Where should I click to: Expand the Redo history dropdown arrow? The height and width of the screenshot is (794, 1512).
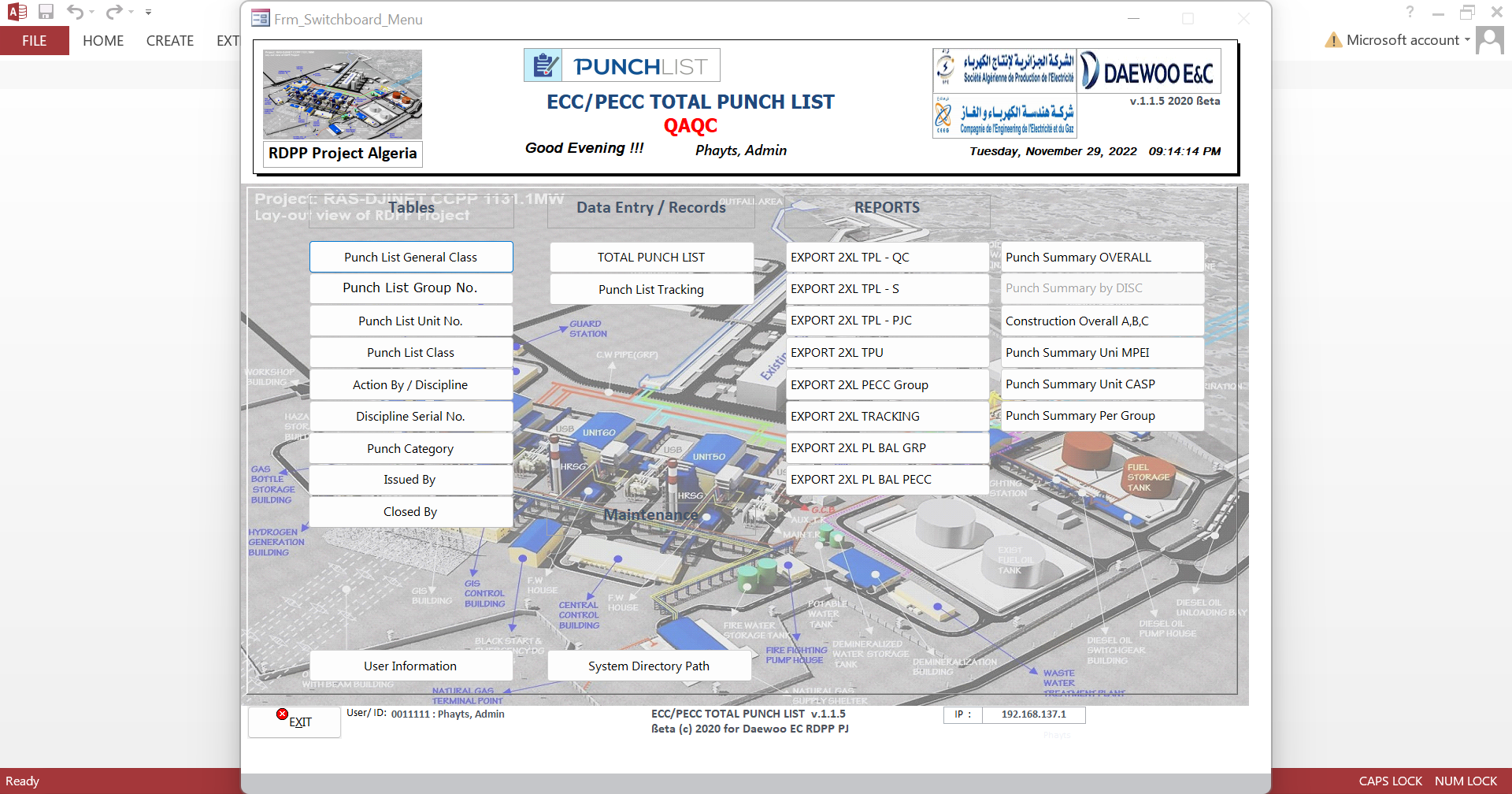[x=131, y=13]
